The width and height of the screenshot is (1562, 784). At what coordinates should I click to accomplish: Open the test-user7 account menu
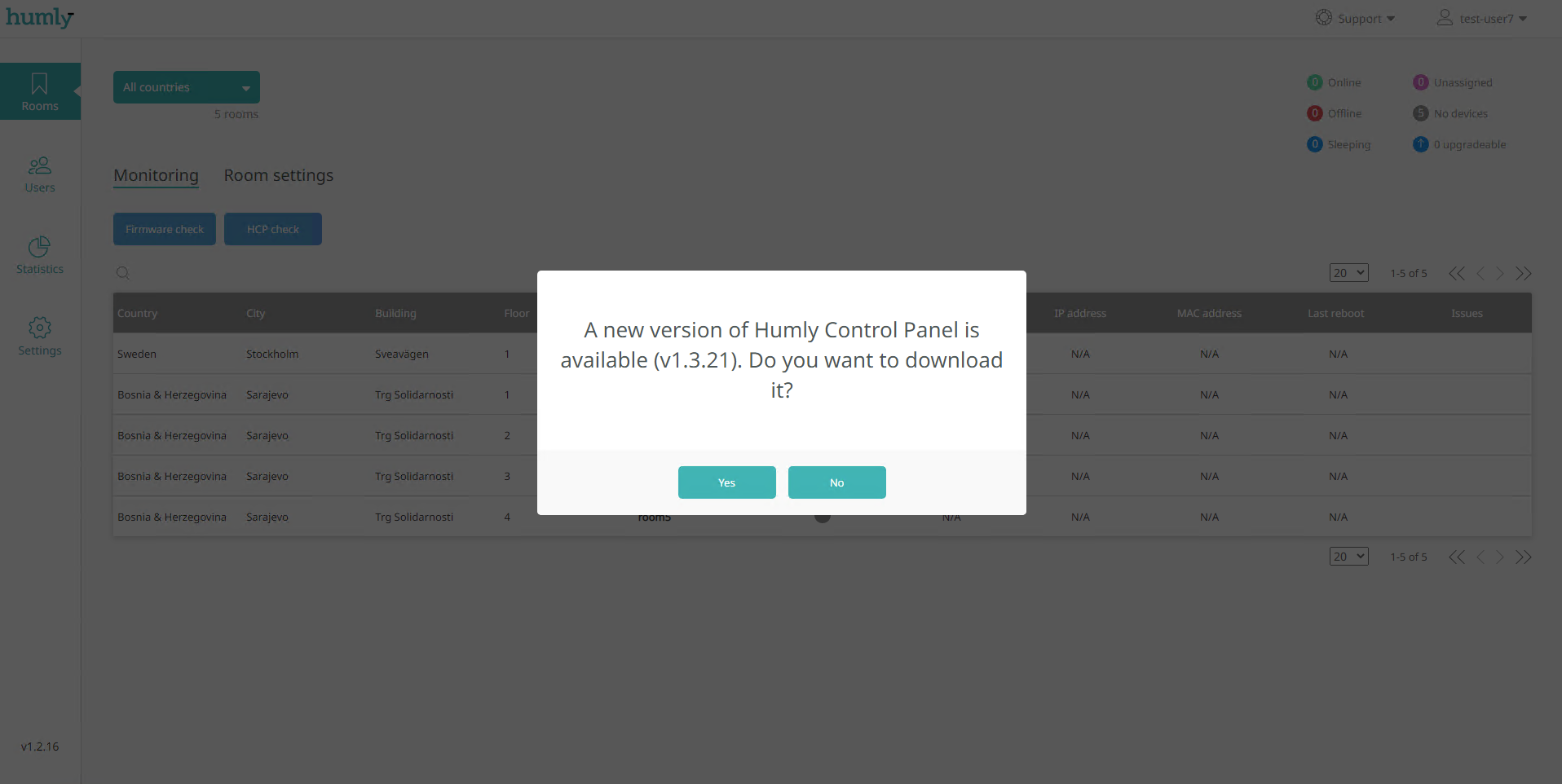point(1481,18)
